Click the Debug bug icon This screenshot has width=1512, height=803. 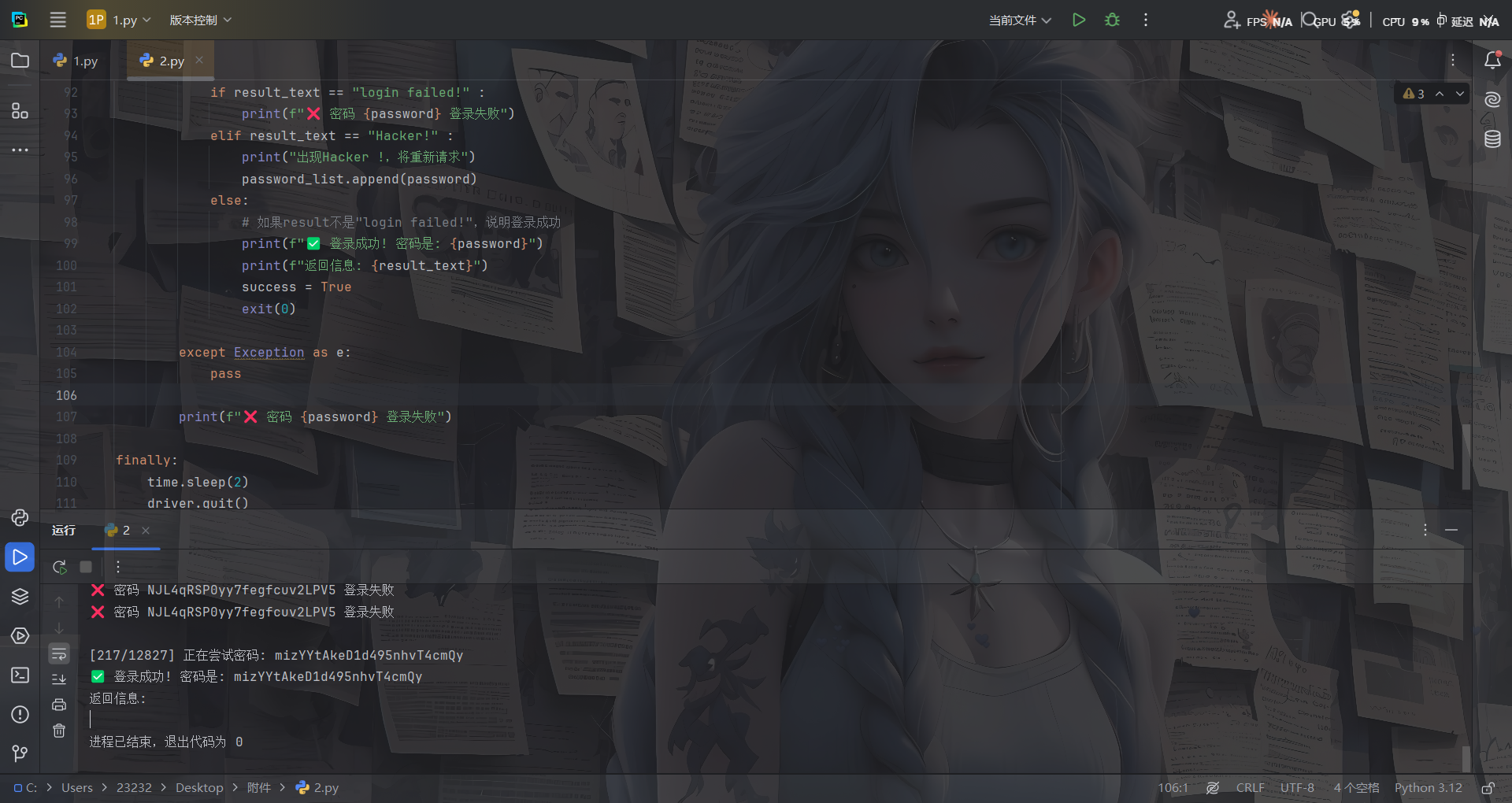click(x=1112, y=20)
